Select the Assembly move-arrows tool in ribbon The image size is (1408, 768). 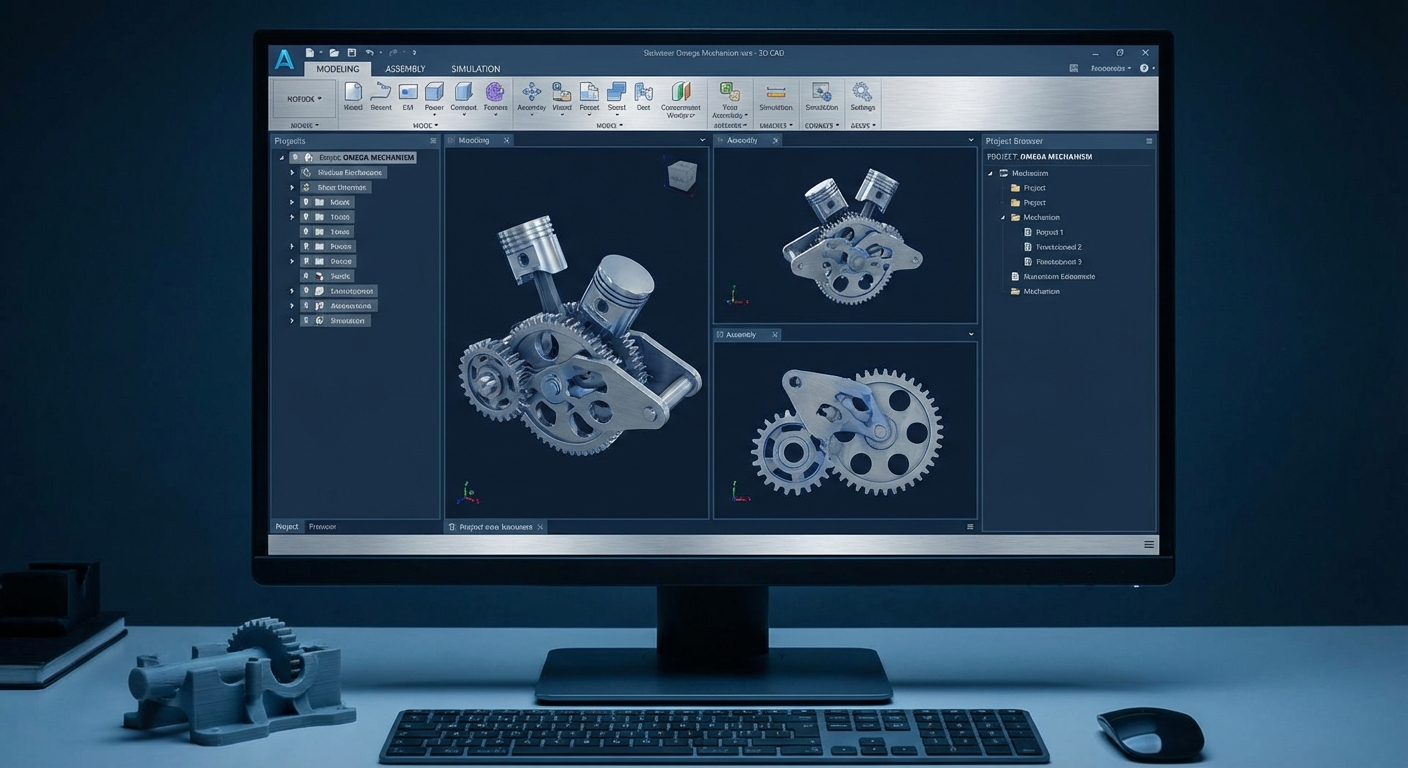point(531,92)
